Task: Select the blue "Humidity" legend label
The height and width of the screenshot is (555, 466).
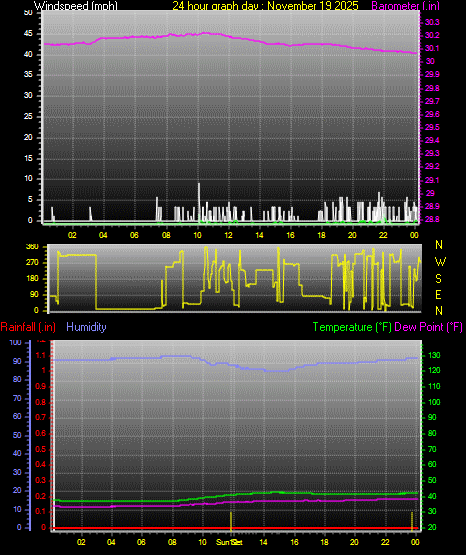Action: point(86,327)
